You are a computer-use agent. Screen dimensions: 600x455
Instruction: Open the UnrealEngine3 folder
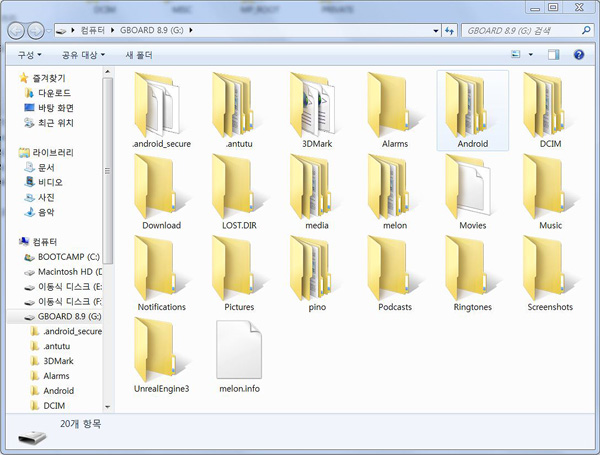pos(161,350)
